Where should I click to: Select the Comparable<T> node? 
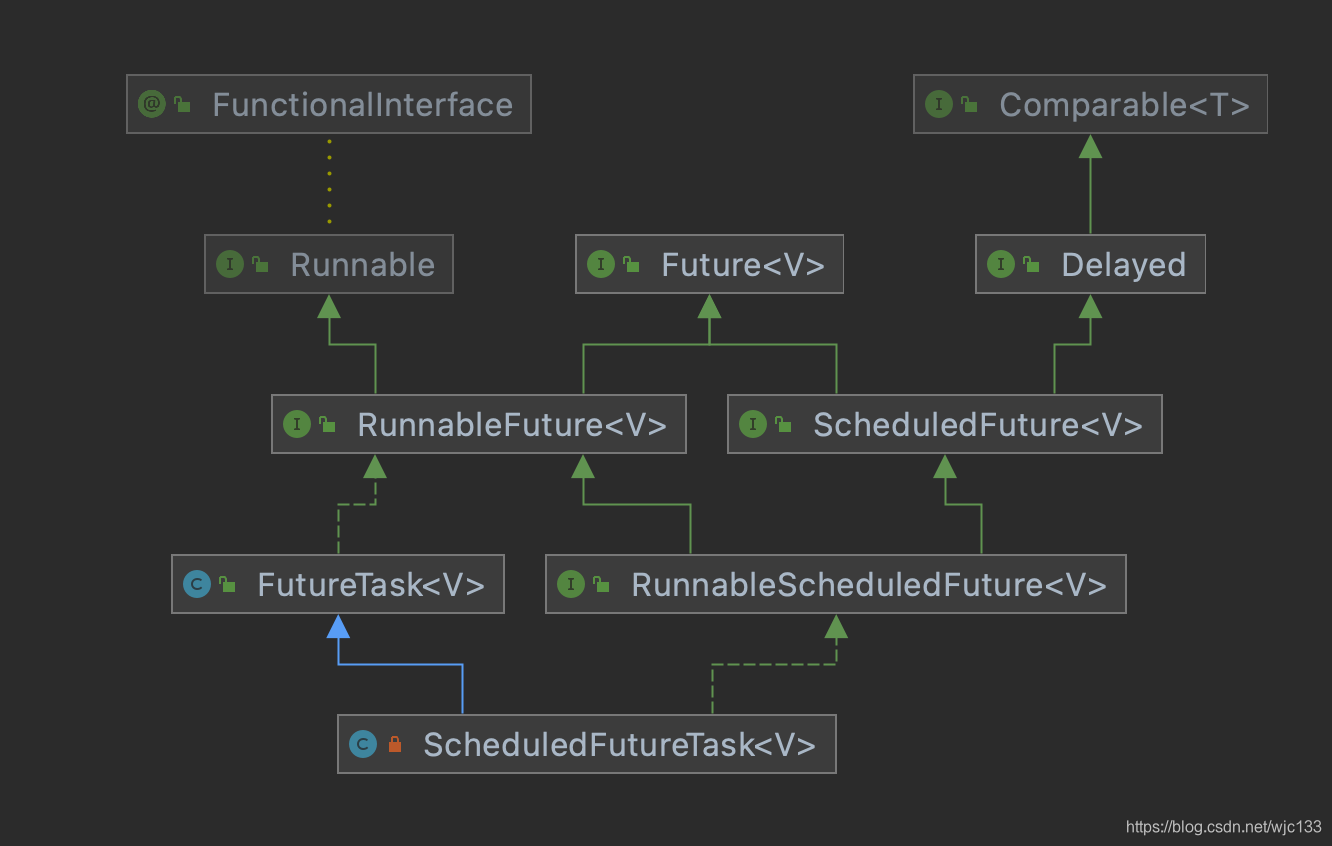pyautogui.click(x=1090, y=104)
